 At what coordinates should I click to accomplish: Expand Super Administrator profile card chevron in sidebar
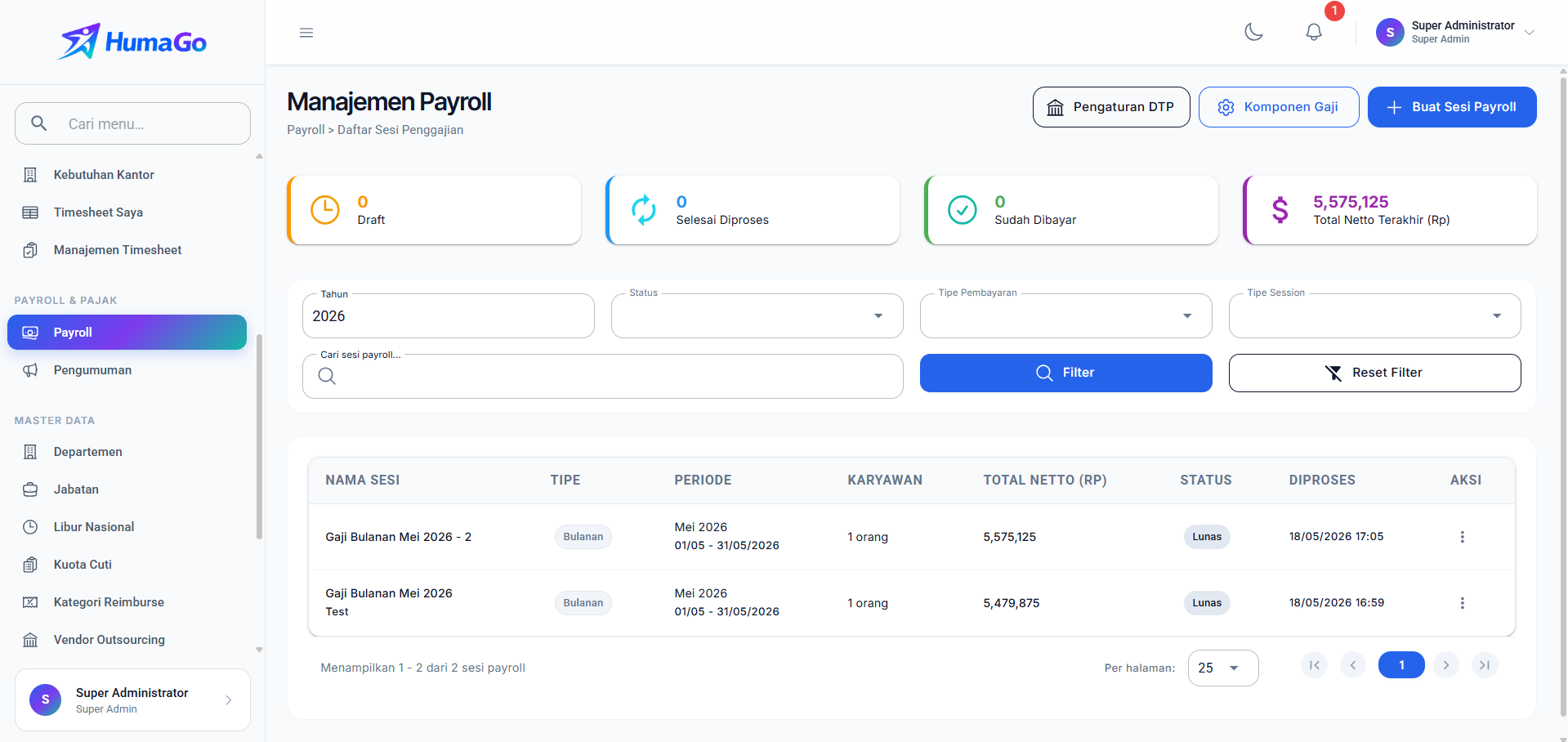click(x=229, y=700)
